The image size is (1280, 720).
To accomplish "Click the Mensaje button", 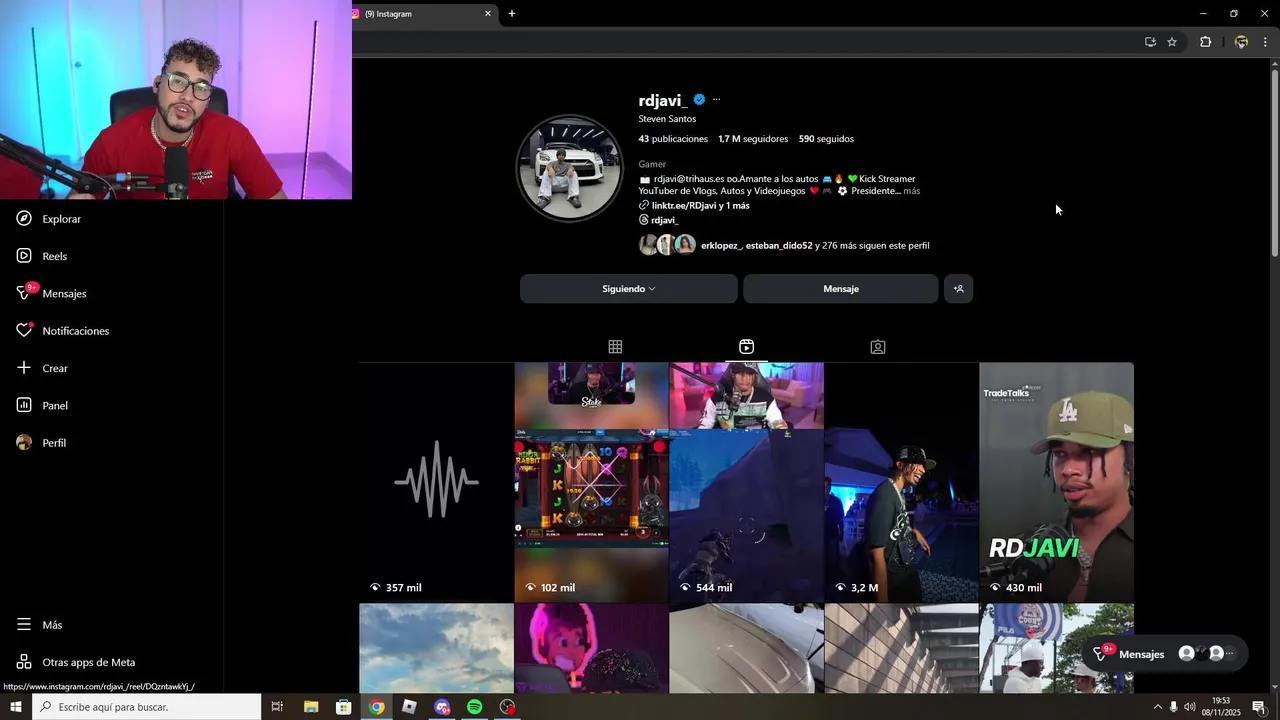I will coord(841,289).
